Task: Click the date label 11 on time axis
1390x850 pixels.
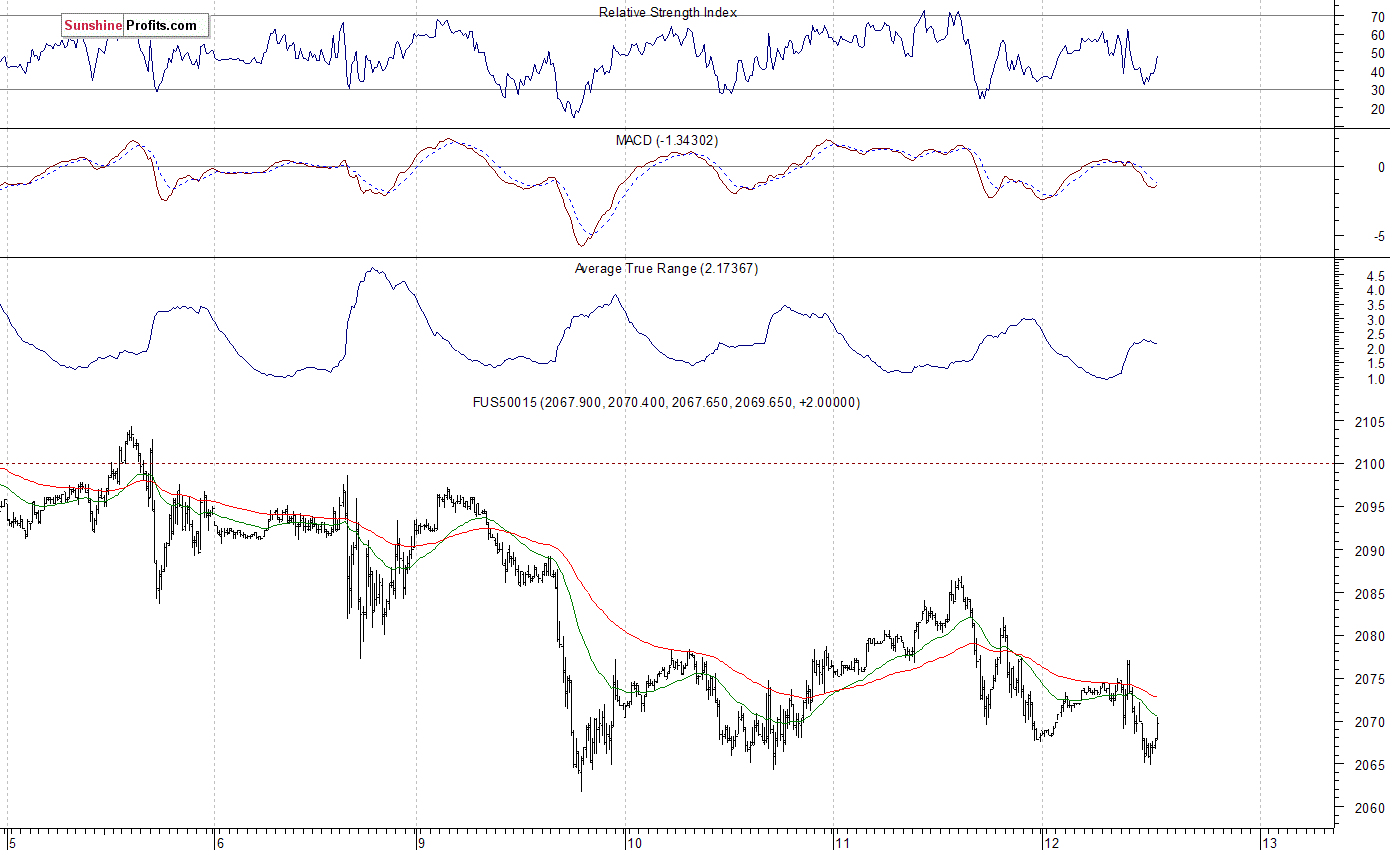Action: 842,842
